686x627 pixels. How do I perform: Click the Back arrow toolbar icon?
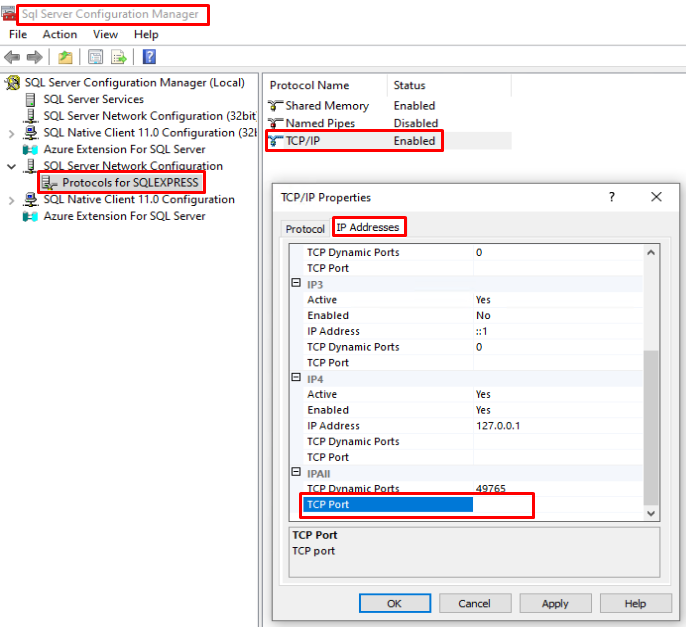[12, 57]
